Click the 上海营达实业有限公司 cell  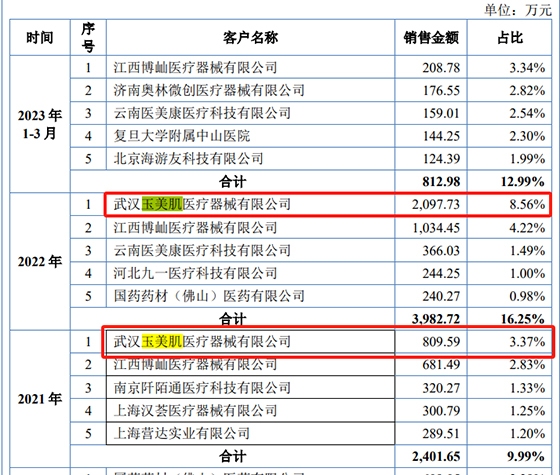pyautogui.click(x=250, y=433)
